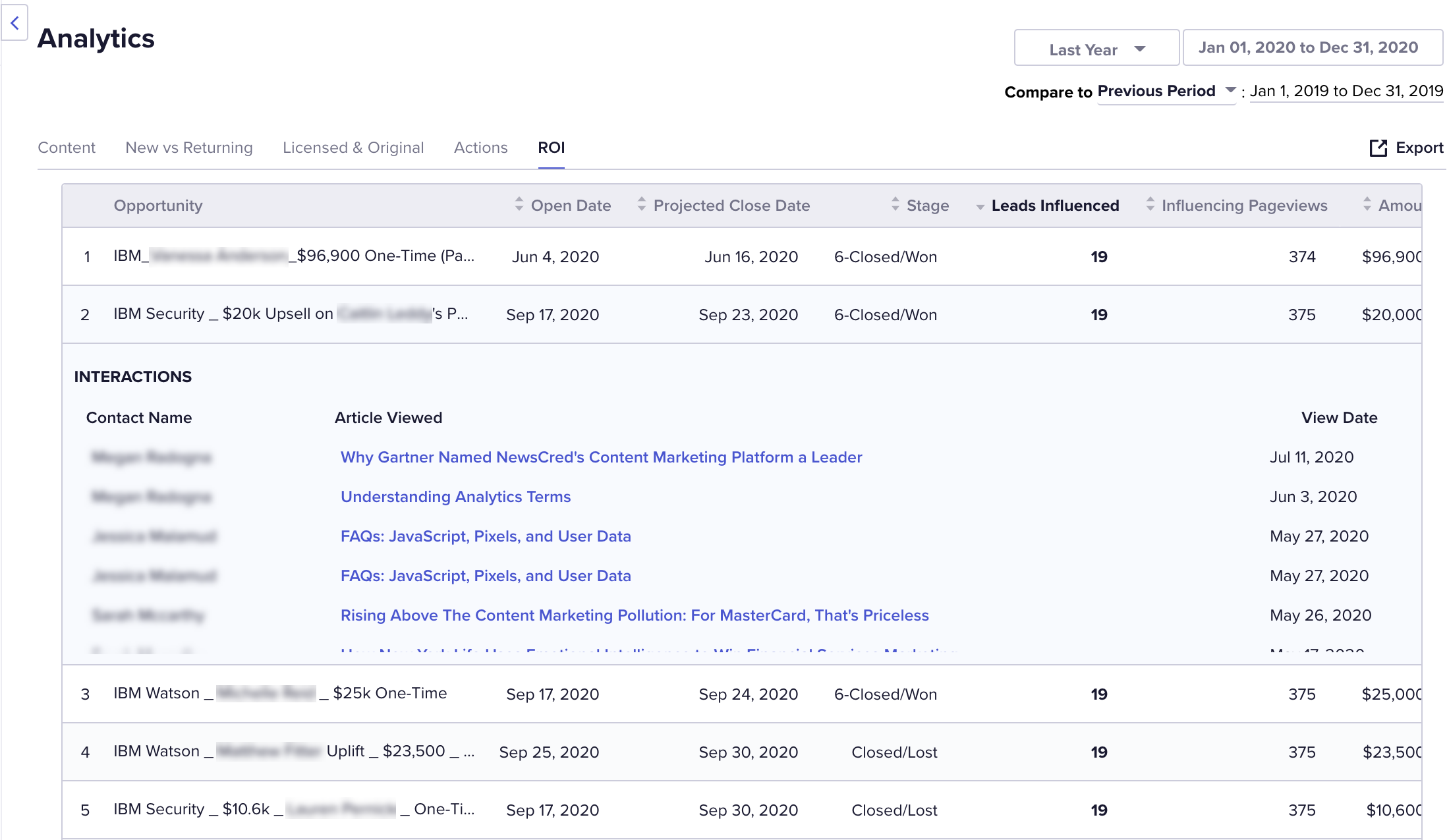Open the second FAQs: JavaScript, Pixels, and User Data link

tap(486, 576)
